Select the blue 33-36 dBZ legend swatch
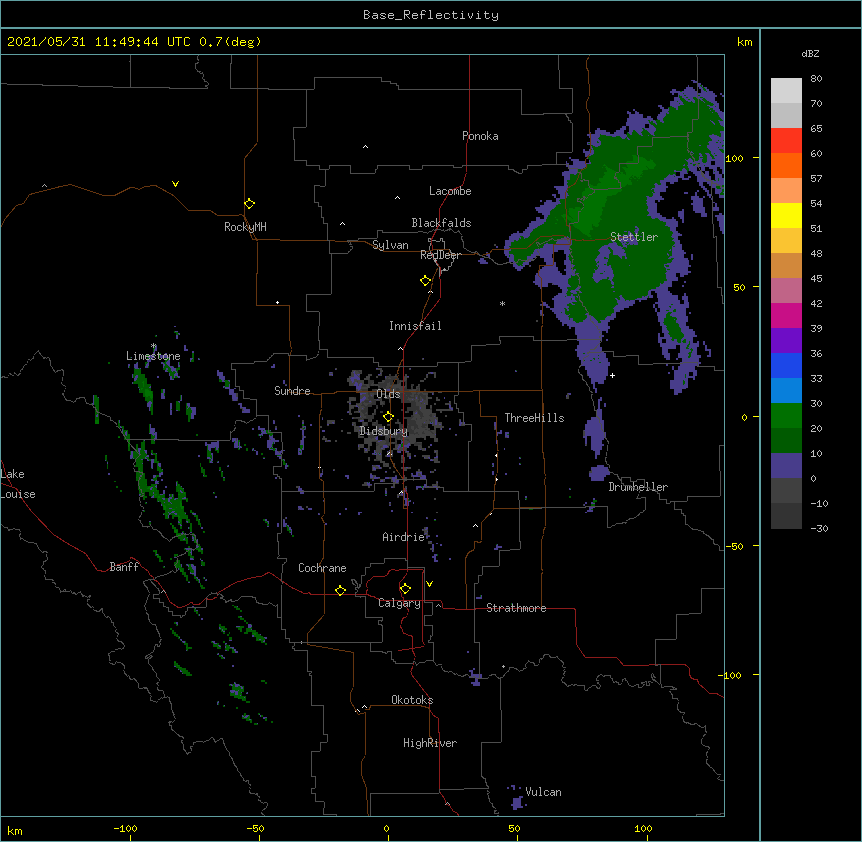This screenshot has height=842, width=862. (x=786, y=365)
